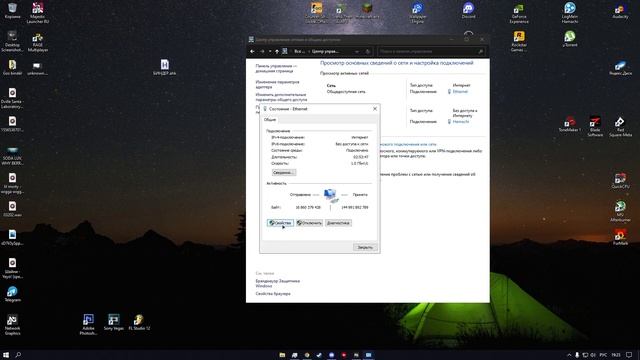Open the Свойства button in Ethernet status
This screenshot has height=360, width=640.
point(280,223)
